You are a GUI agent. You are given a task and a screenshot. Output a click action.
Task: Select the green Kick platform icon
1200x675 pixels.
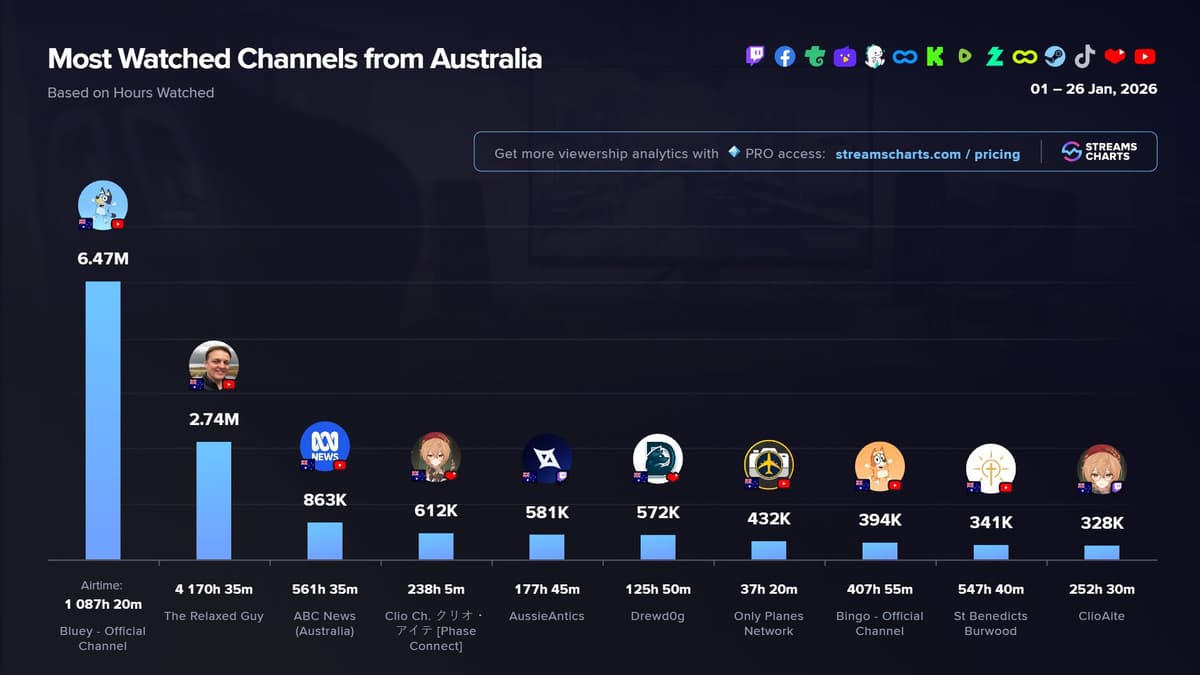point(935,57)
